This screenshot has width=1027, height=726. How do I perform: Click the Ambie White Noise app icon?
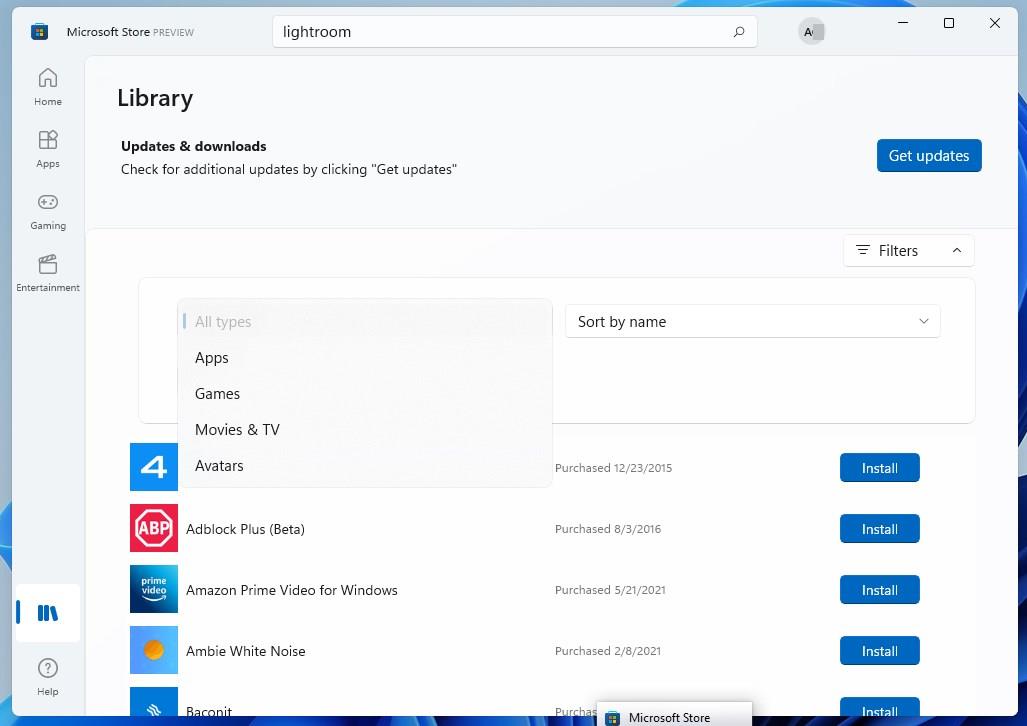[154, 650]
